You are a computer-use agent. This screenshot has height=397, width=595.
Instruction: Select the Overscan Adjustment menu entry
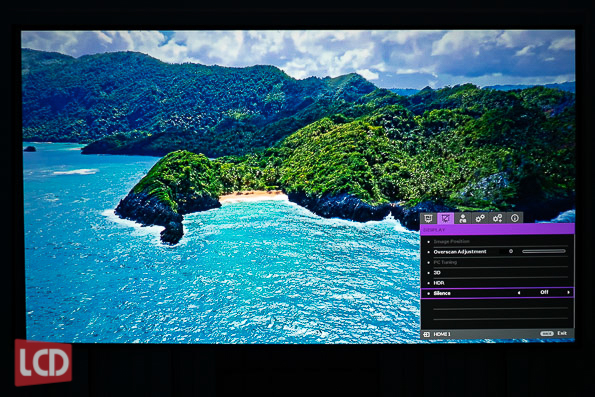click(x=460, y=252)
